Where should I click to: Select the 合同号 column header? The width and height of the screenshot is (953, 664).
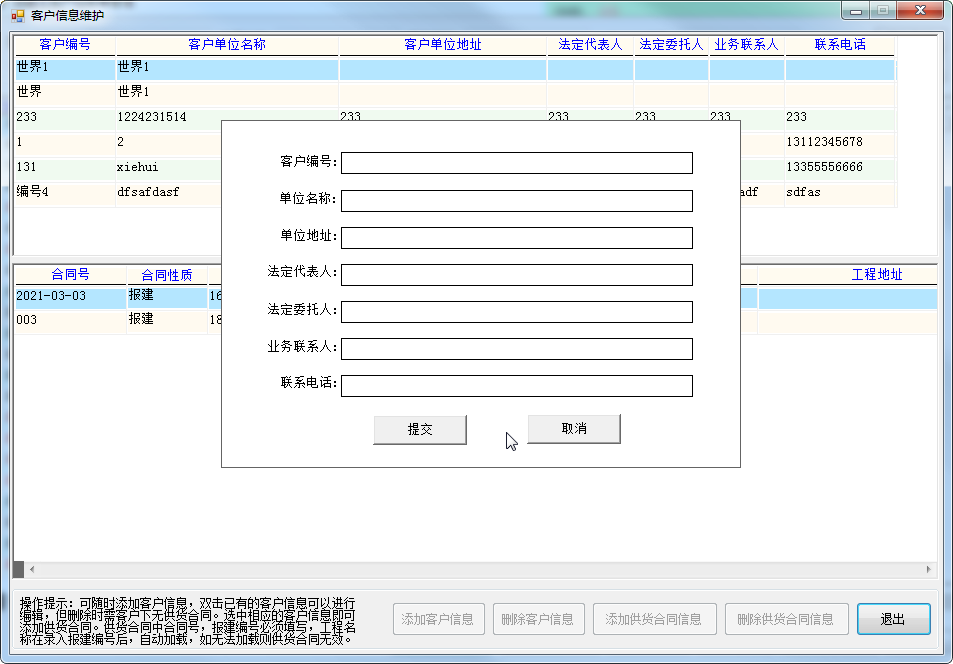[x=70, y=275]
